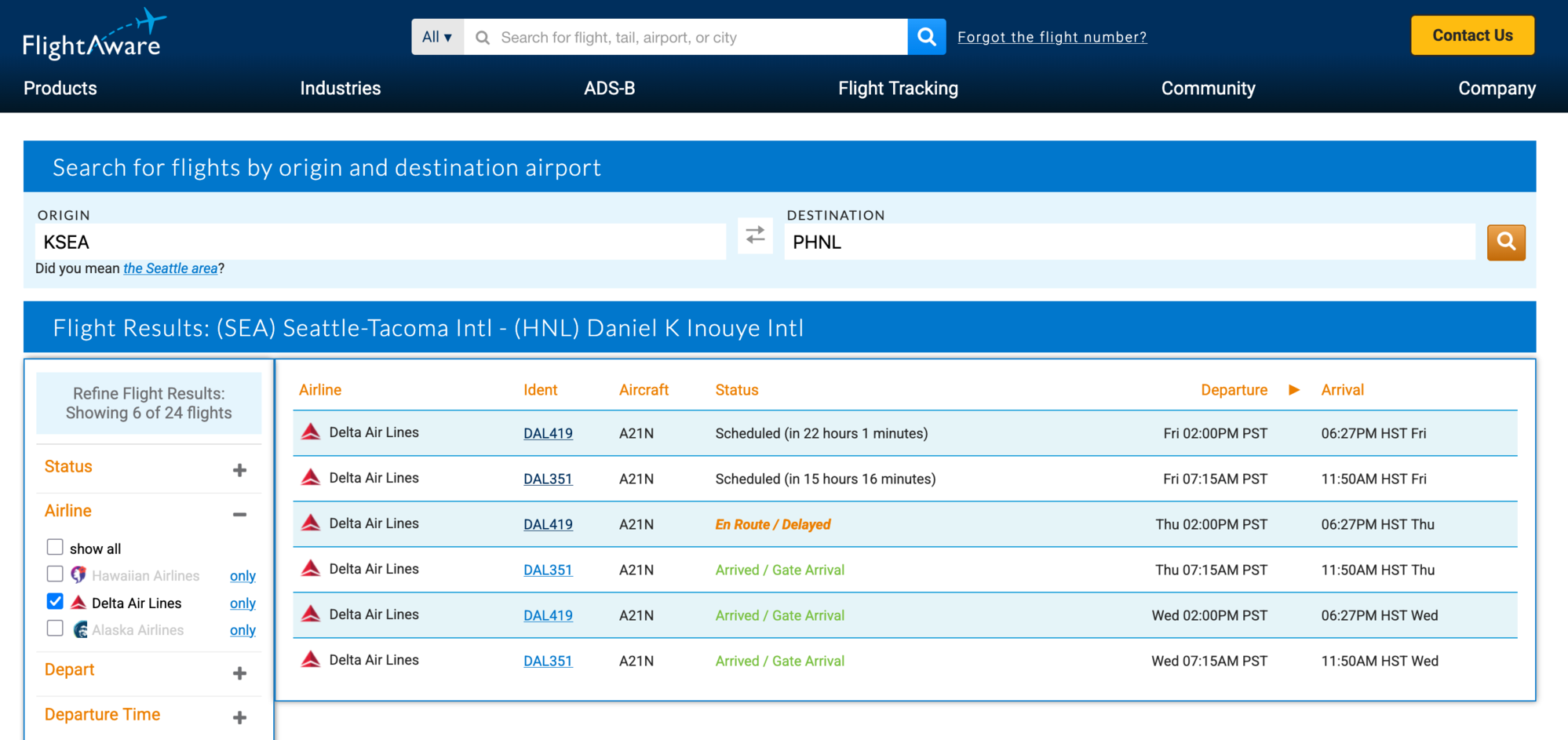Uncheck the Delta Air Lines filter
This screenshot has height=740, width=1568.
tap(55, 601)
